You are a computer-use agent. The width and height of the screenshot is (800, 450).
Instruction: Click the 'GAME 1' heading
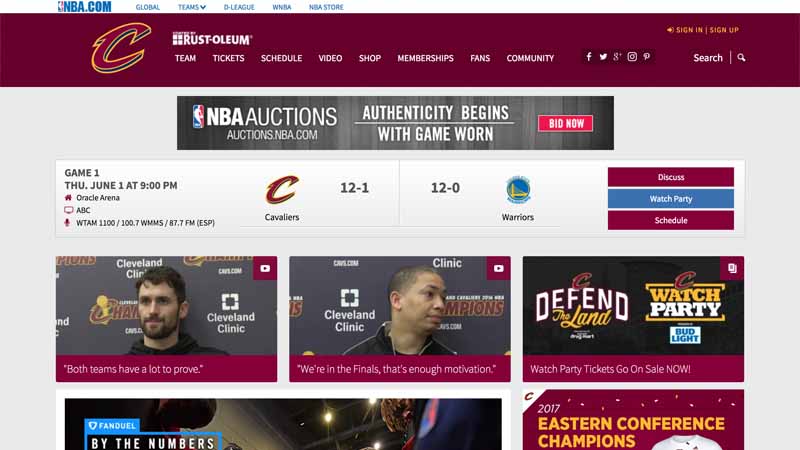click(x=82, y=172)
